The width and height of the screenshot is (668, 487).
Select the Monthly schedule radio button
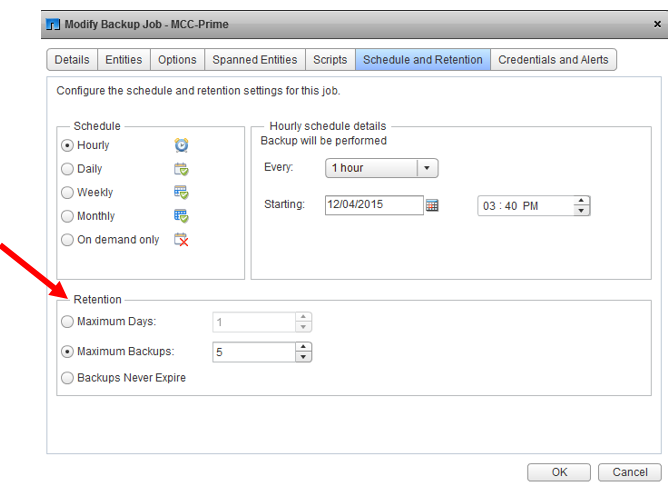(67, 216)
